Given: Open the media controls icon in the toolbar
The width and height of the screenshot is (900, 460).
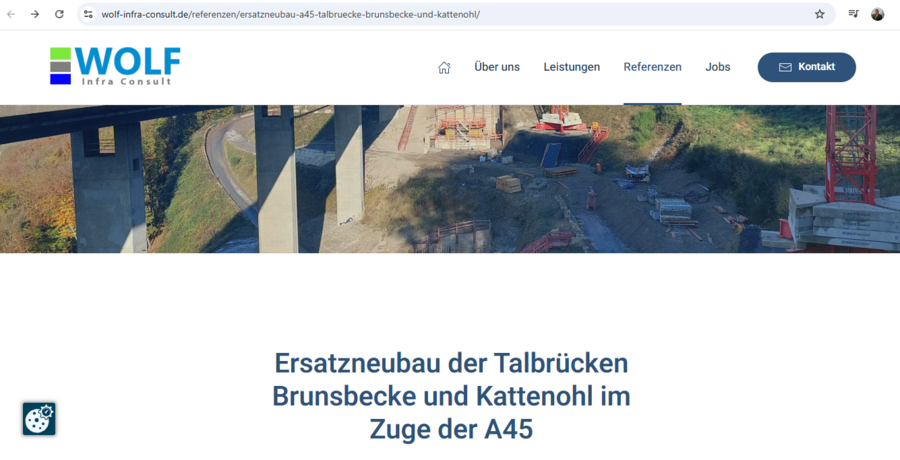Looking at the screenshot, I should (853, 14).
